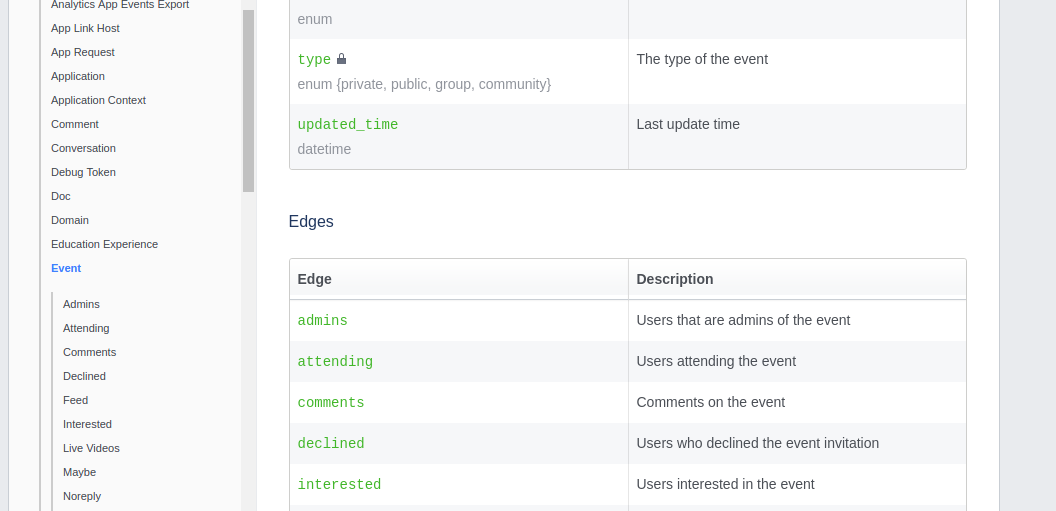The width and height of the screenshot is (1056, 511).
Task: Navigate to Education Experience page
Action: point(104,244)
